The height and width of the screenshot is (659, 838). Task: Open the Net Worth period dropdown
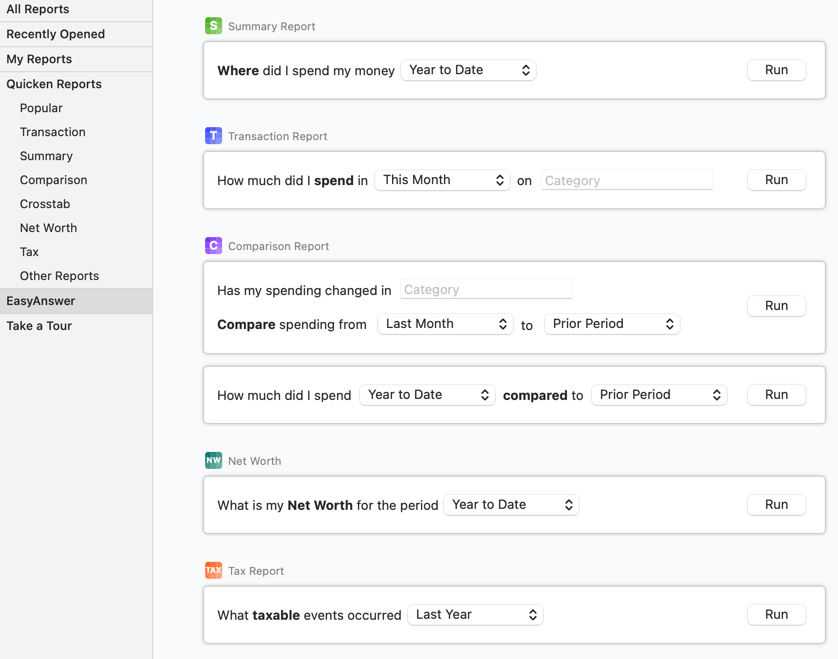[511, 504]
